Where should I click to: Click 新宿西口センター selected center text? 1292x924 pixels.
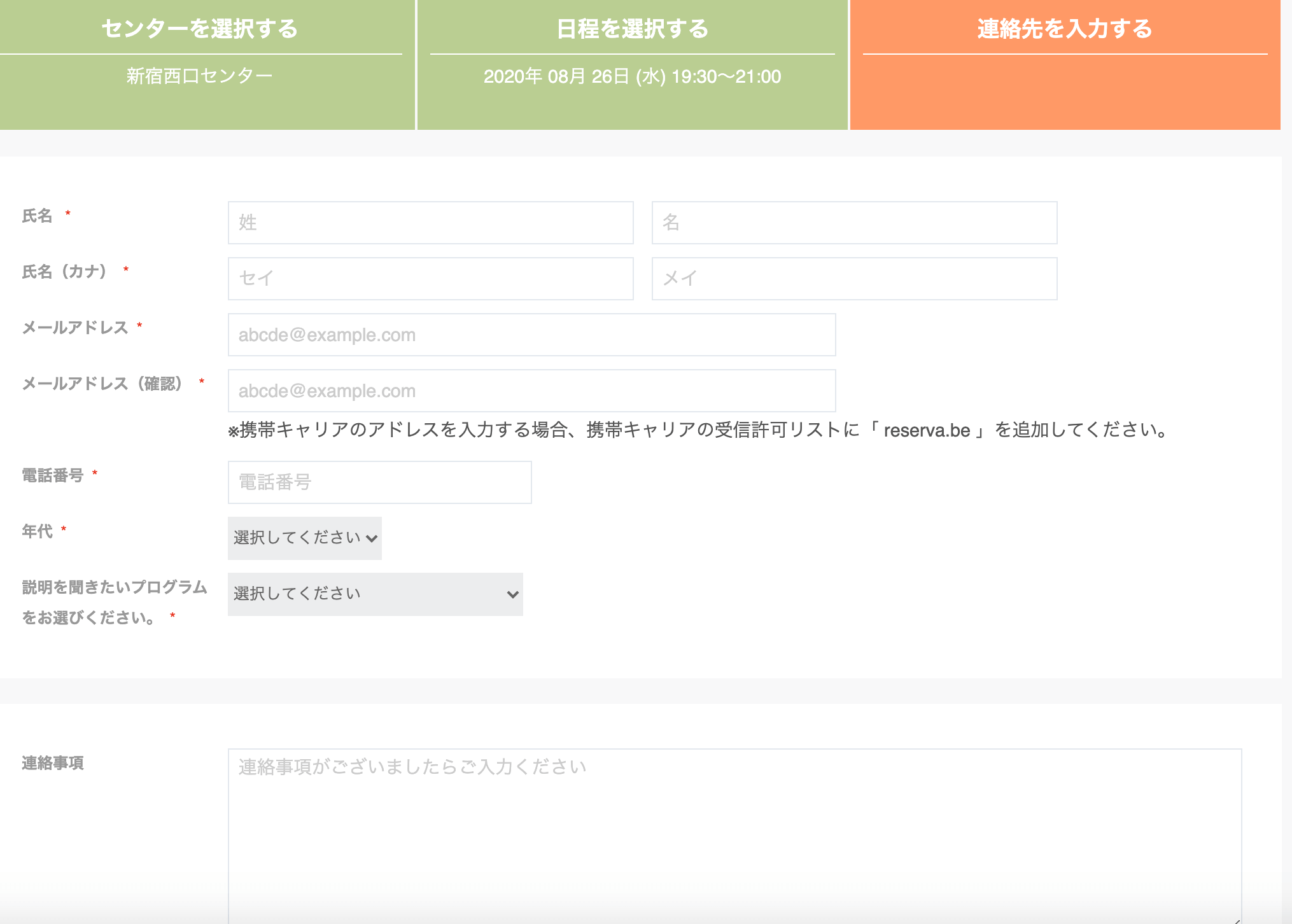(200, 76)
